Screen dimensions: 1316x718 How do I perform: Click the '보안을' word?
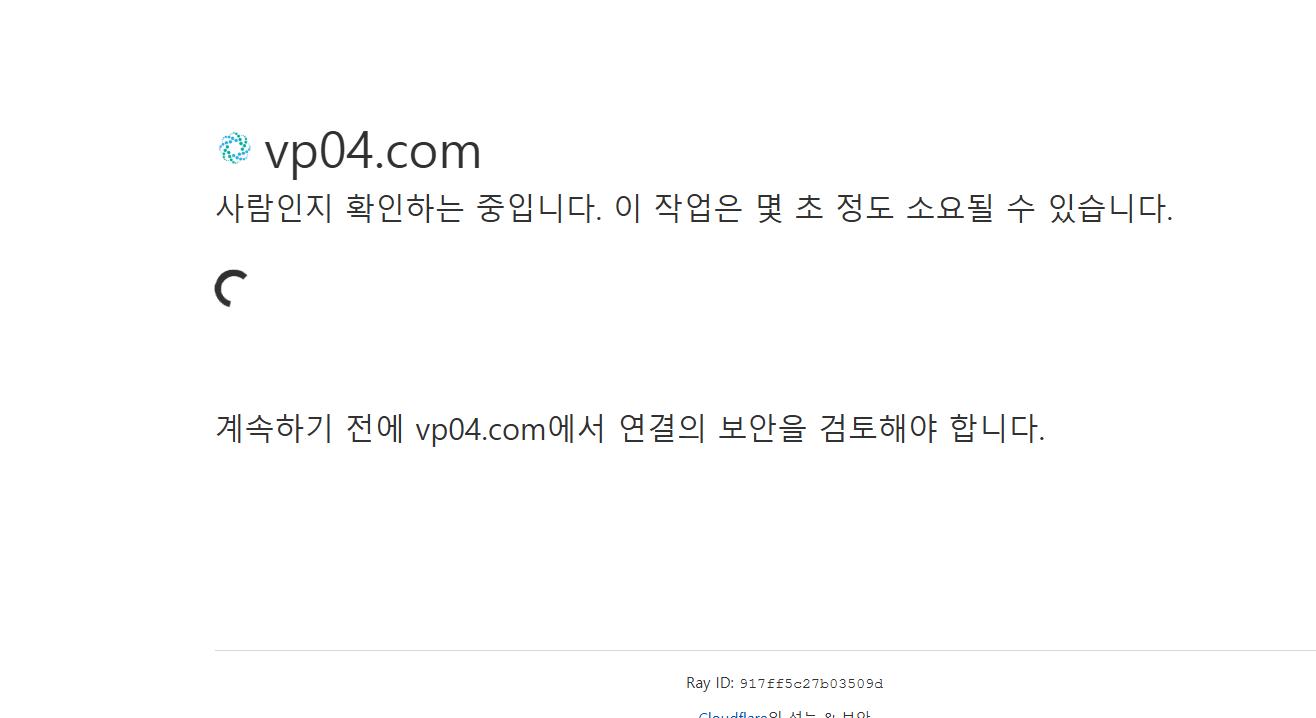[762, 428]
